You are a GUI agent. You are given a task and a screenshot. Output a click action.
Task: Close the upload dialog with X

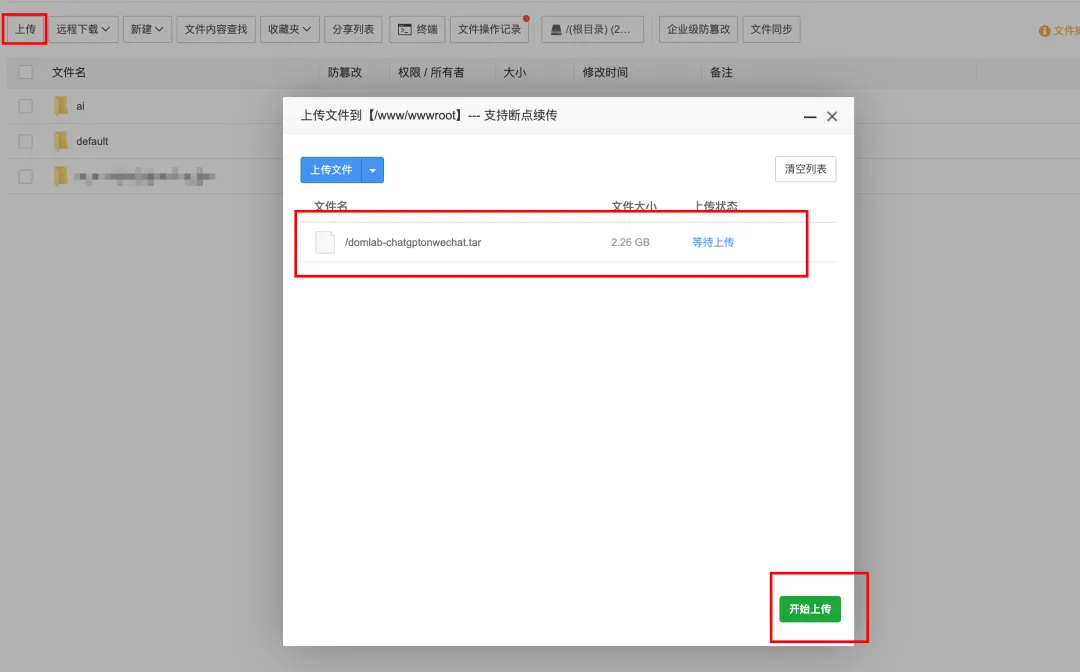[832, 117]
